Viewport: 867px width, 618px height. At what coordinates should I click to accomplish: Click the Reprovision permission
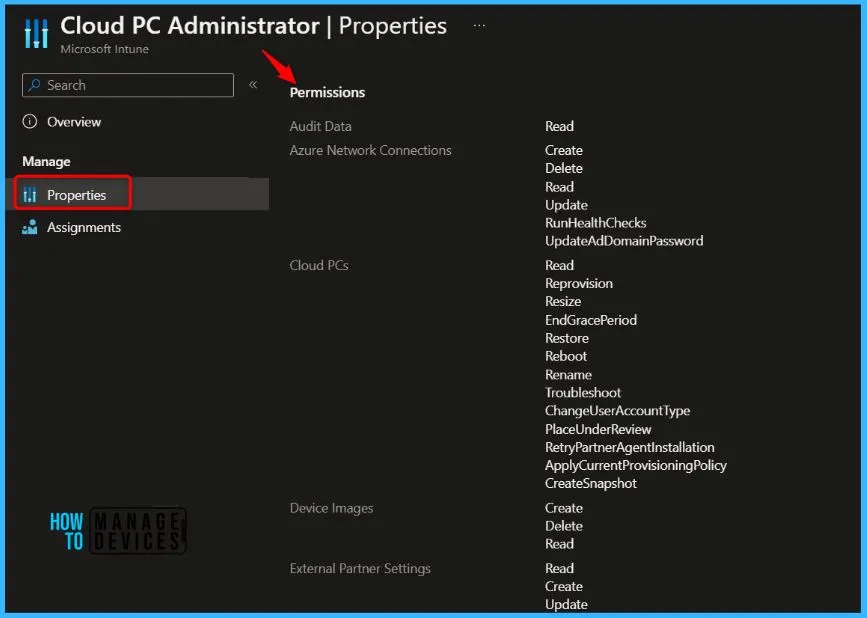[579, 284]
